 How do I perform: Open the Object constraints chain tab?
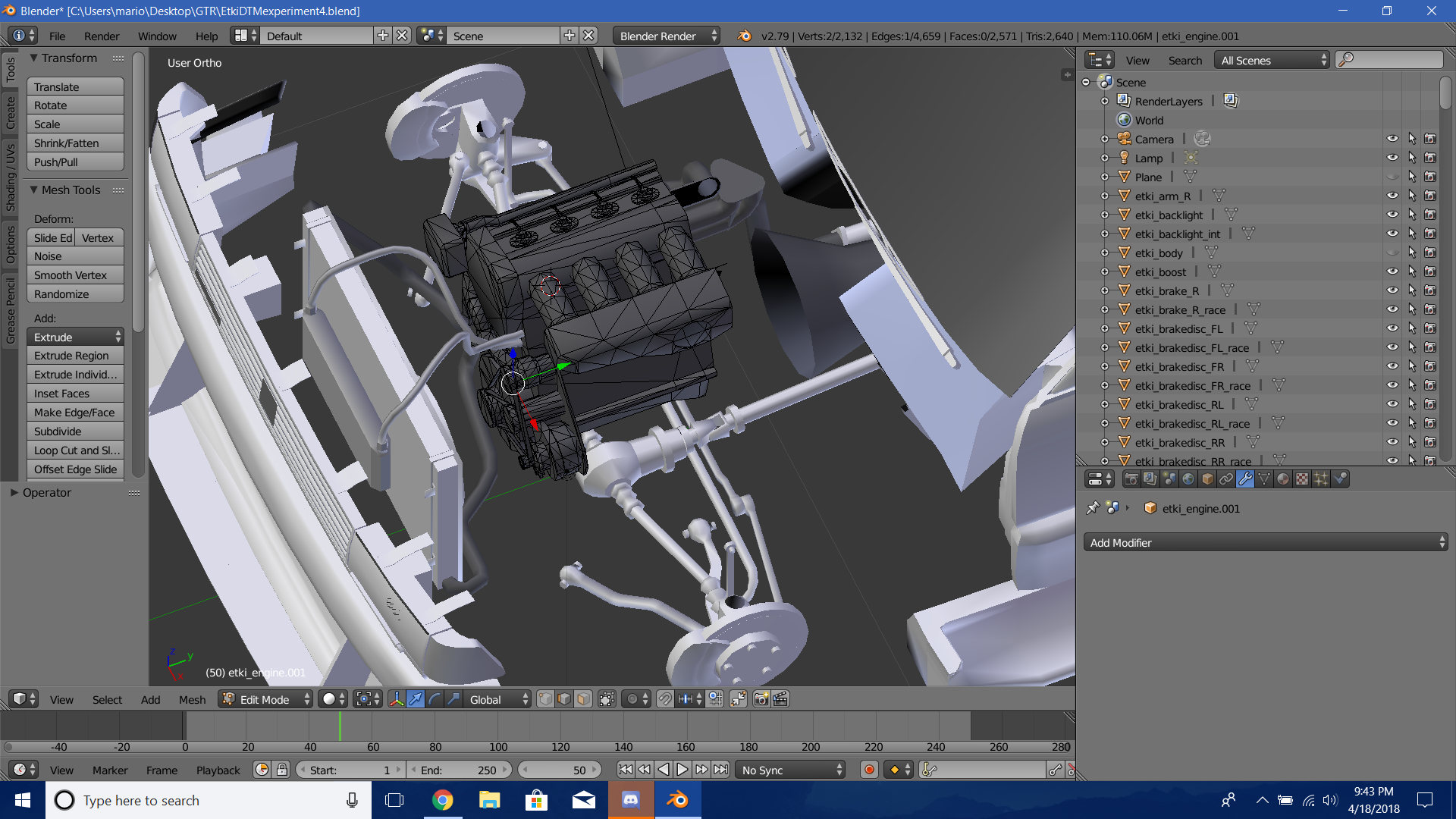click(x=1226, y=479)
